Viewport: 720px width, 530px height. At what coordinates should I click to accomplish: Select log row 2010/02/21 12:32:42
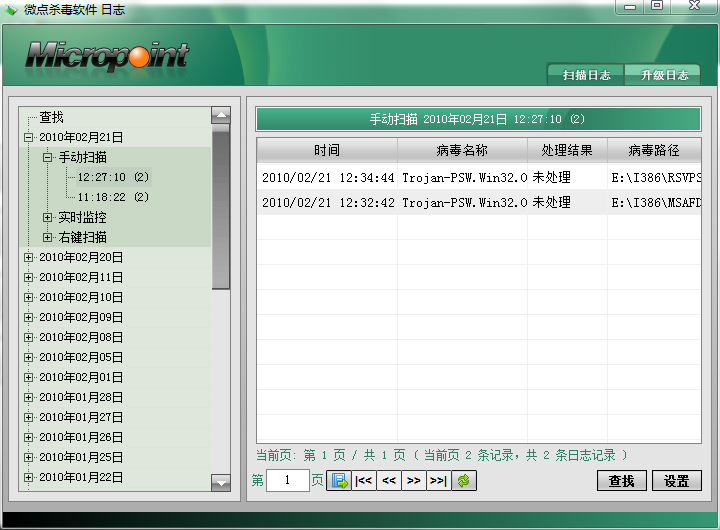coord(479,202)
